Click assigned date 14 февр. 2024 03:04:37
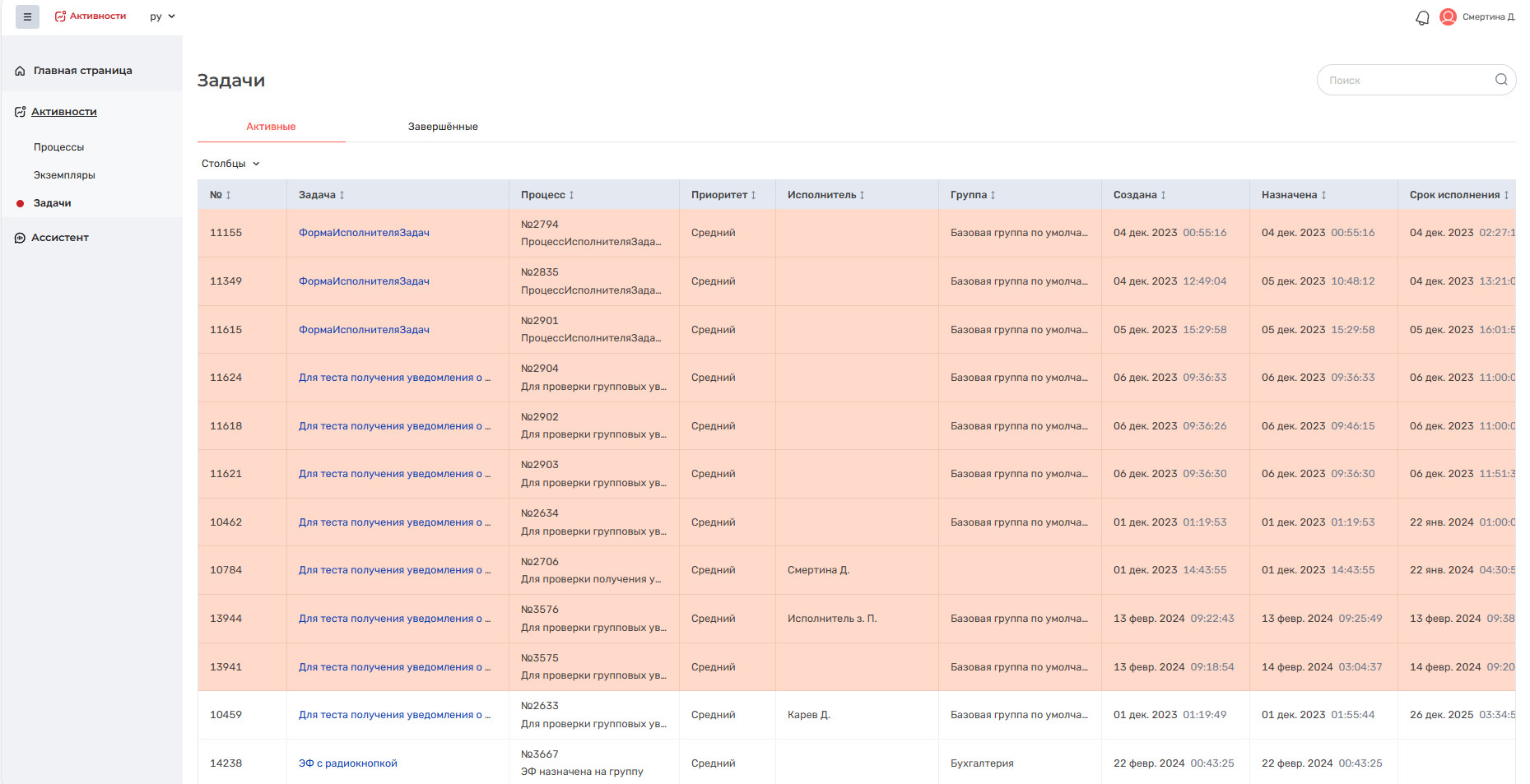Viewport: 1530px width, 784px height. 1322,667
